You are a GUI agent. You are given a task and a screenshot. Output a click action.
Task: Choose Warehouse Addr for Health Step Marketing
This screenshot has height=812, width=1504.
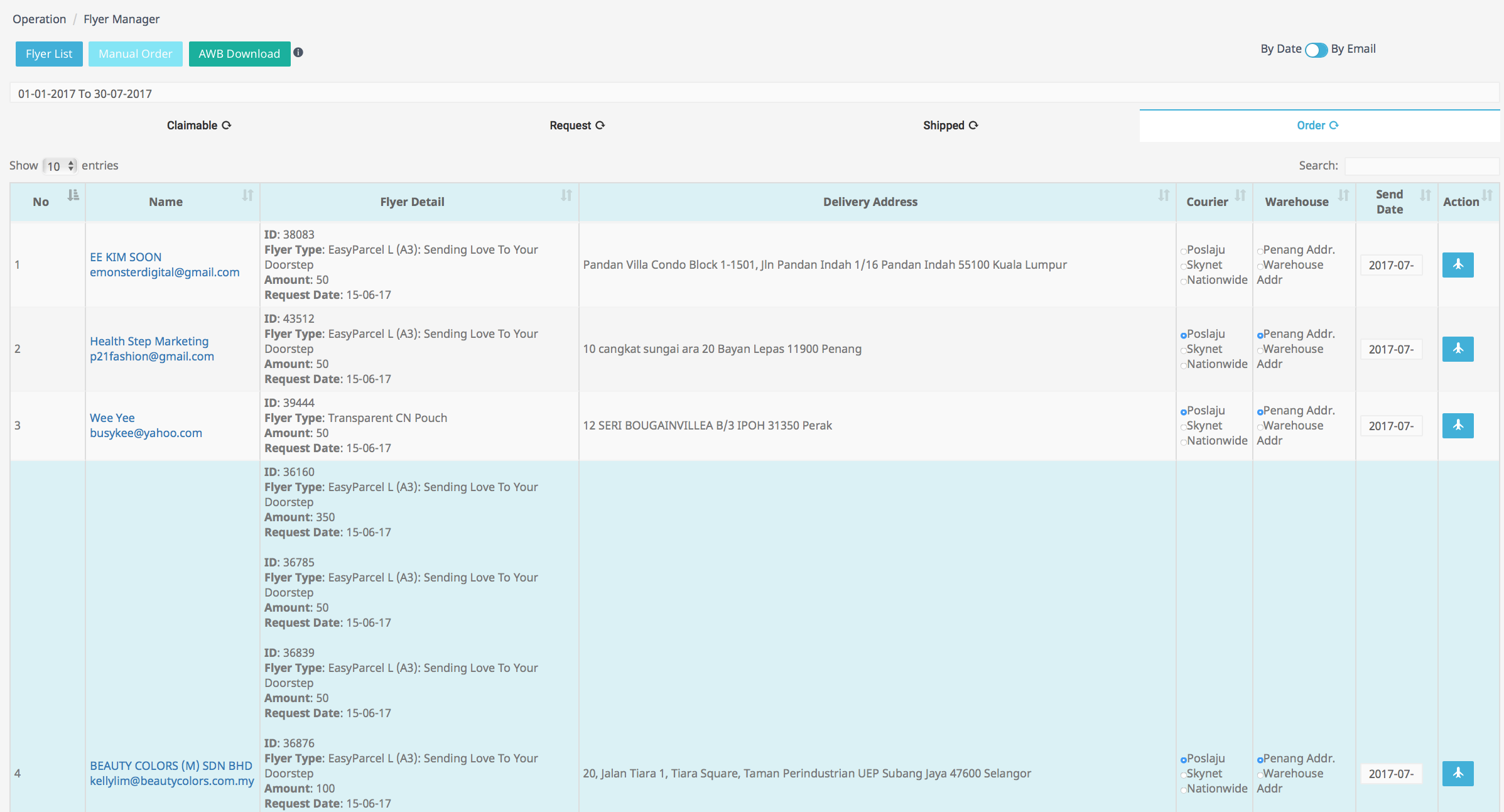coord(1260,350)
